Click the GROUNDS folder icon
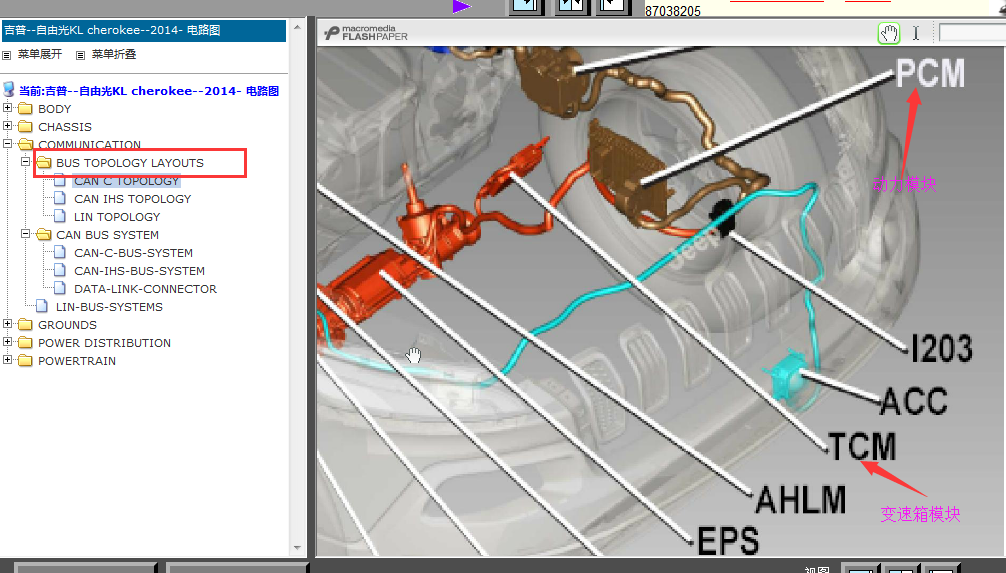The width and height of the screenshot is (1006, 573). coord(26,324)
